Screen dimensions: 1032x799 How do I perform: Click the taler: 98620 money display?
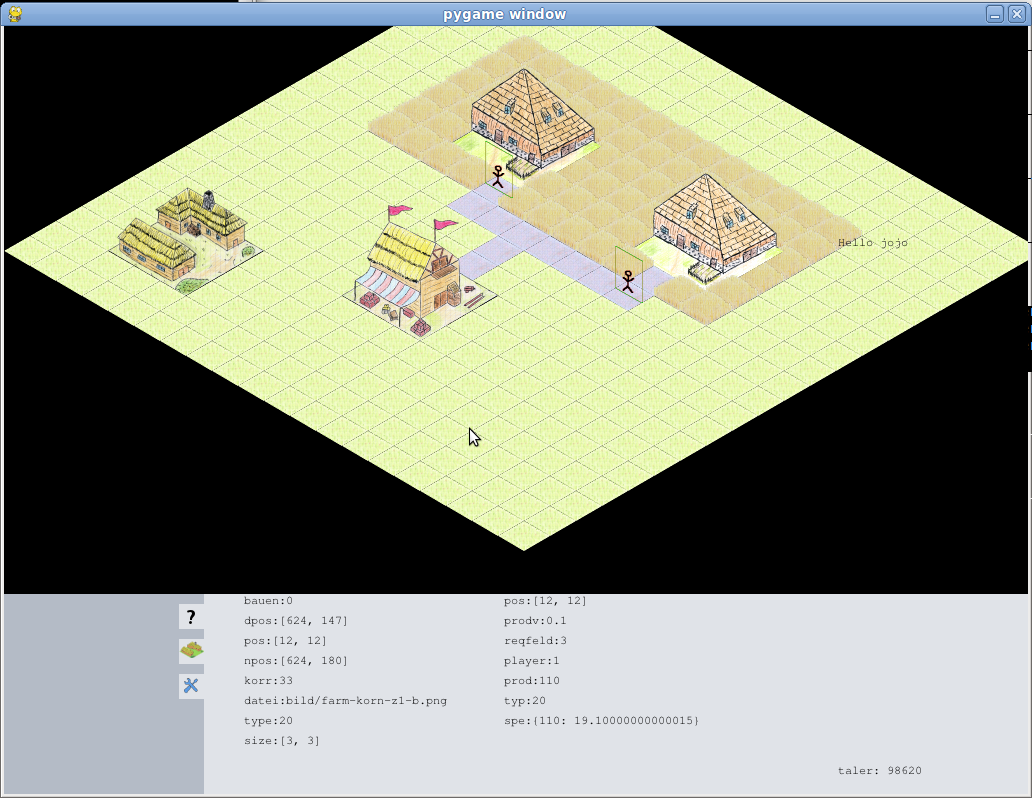[879, 770]
